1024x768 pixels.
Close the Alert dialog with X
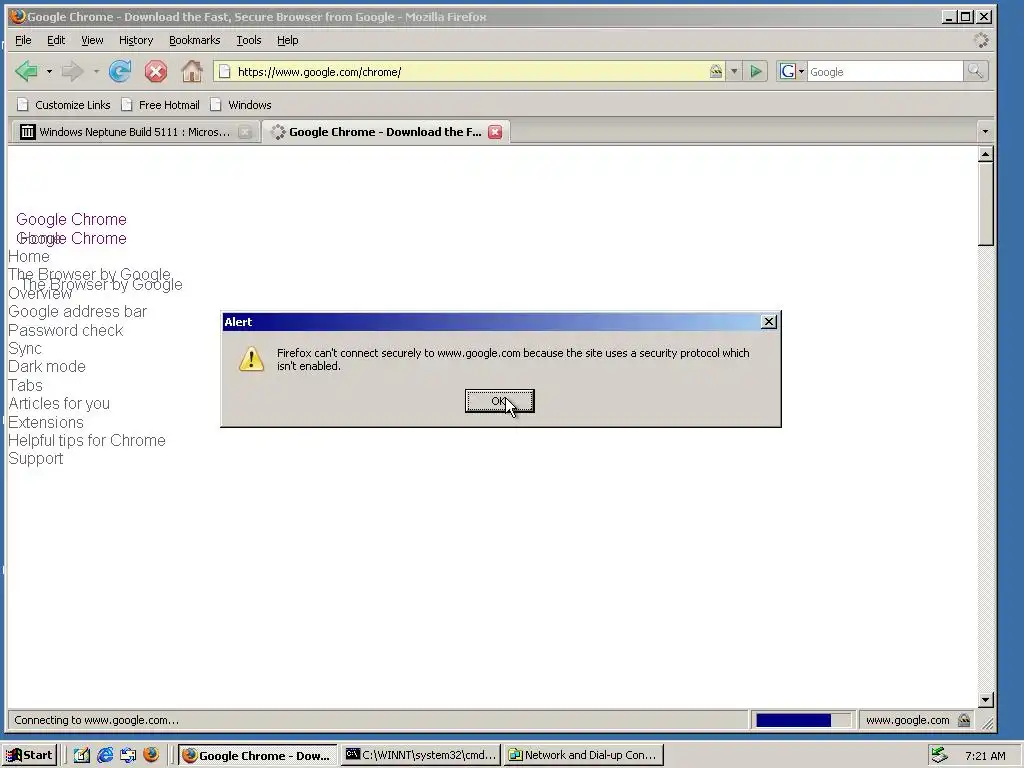click(769, 321)
